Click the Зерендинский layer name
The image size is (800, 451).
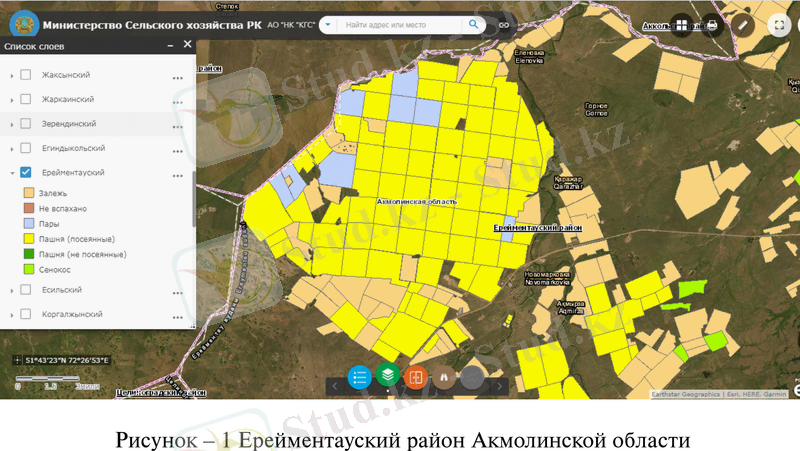pyautogui.click(x=69, y=123)
